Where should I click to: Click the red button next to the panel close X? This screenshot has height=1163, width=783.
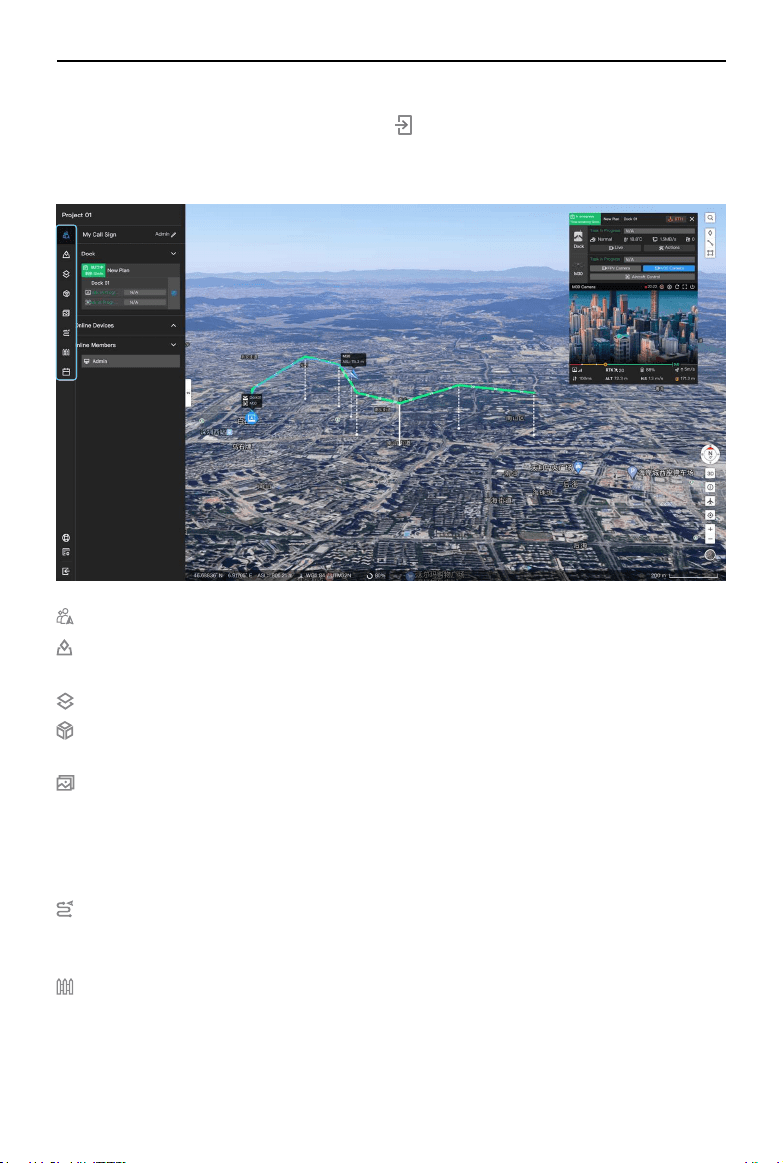tap(675, 220)
